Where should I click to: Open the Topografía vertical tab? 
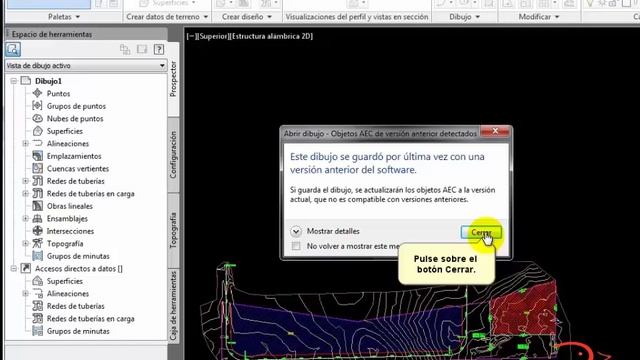tap(173, 230)
